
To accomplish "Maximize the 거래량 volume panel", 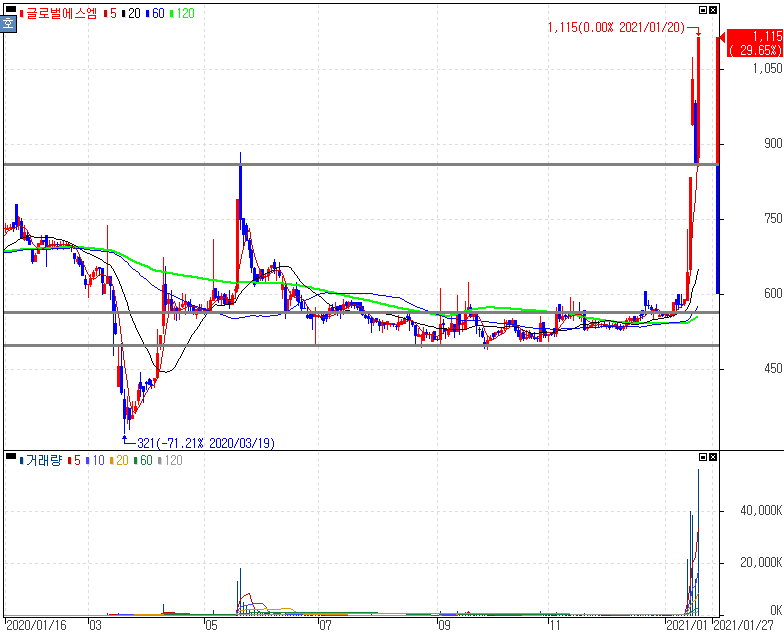I will pyautogui.click(x=702, y=457).
